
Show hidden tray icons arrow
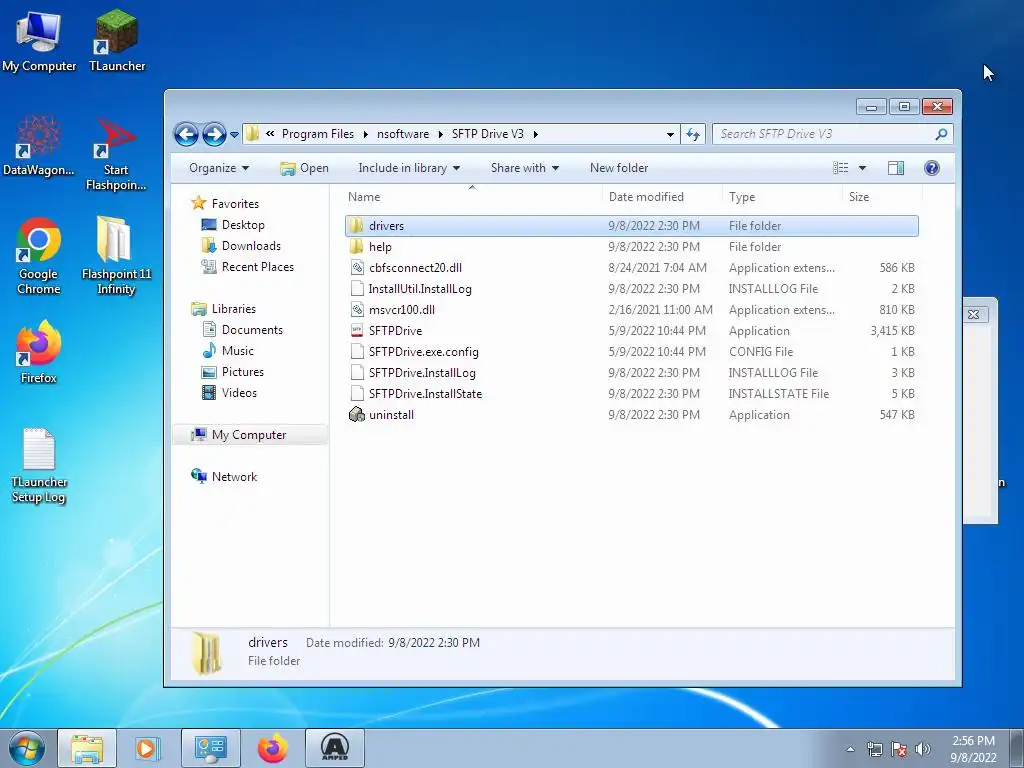(x=850, y=749)
